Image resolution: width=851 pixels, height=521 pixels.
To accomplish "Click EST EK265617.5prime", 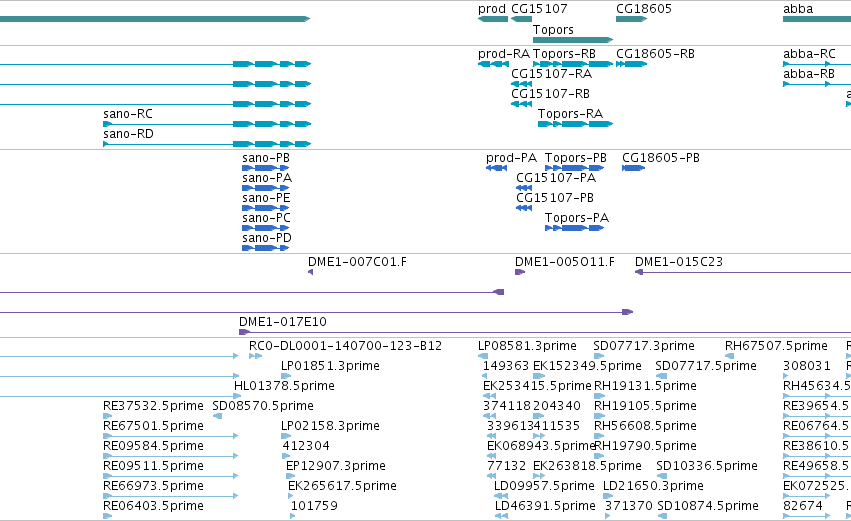I will [291, 497].
